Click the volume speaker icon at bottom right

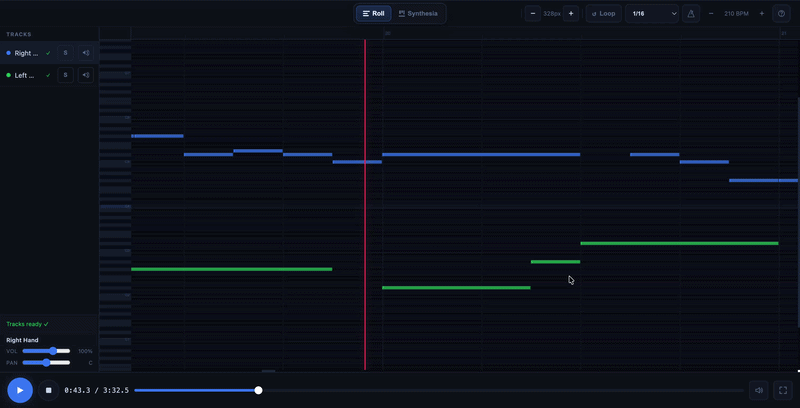(759, 390)
